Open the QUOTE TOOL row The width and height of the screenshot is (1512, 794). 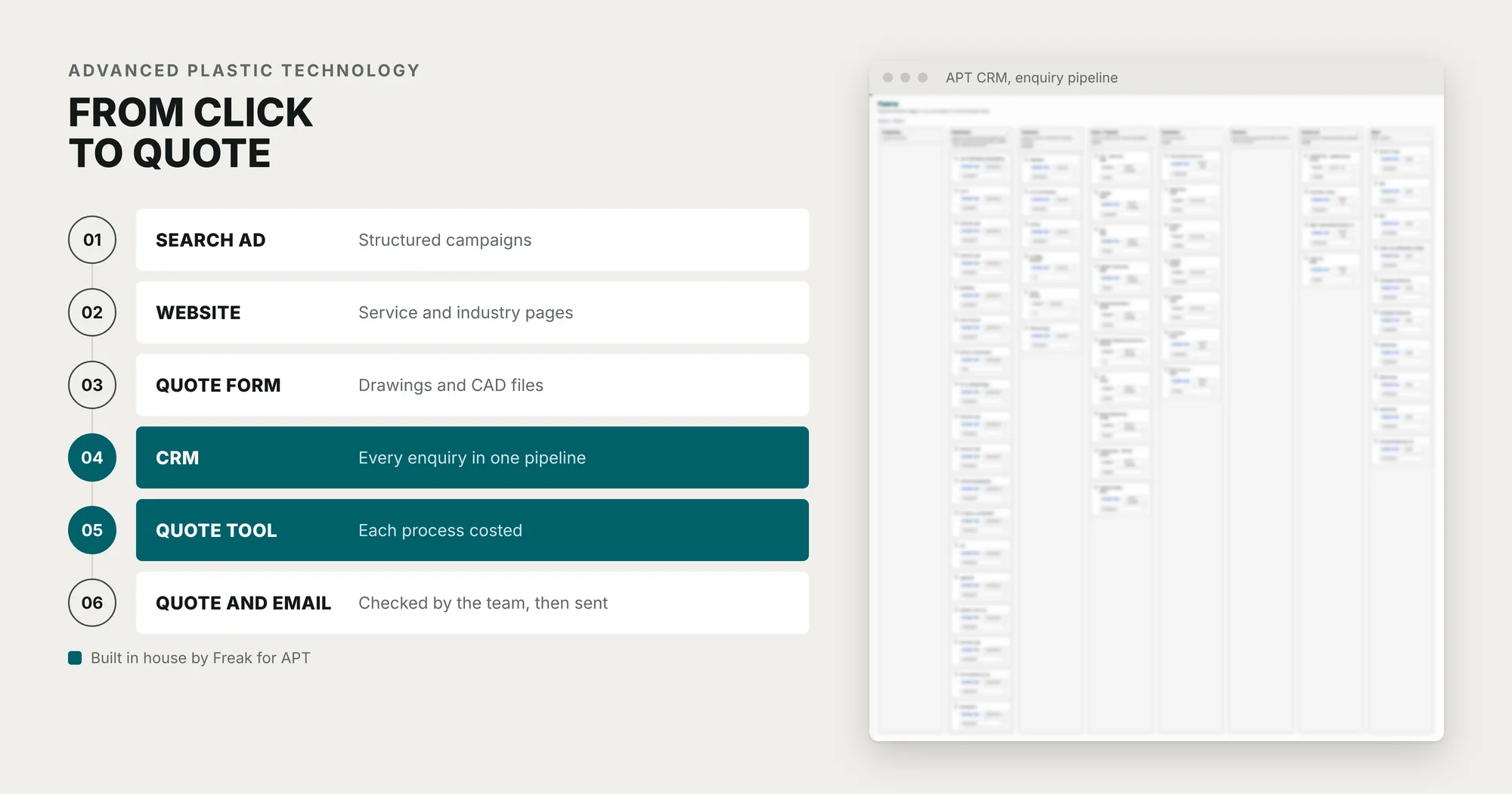pos(472,530)
